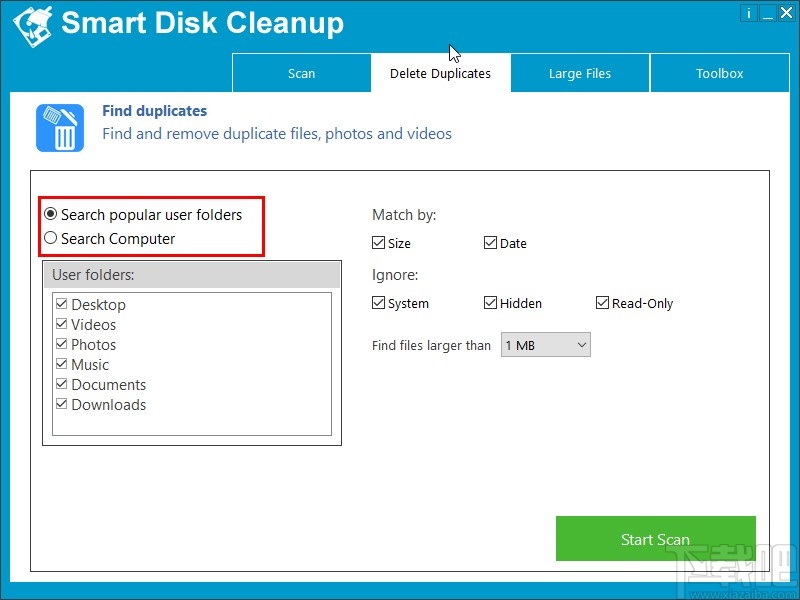
Task: Toggle the Photos folder checkbox
Action: click(62, 344)
